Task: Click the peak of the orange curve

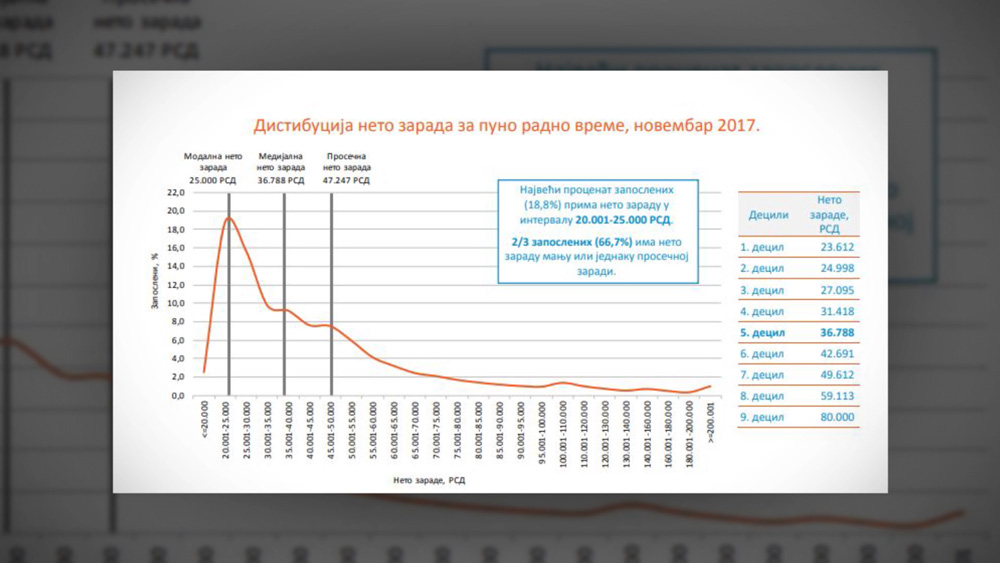Action: point(229,218)
